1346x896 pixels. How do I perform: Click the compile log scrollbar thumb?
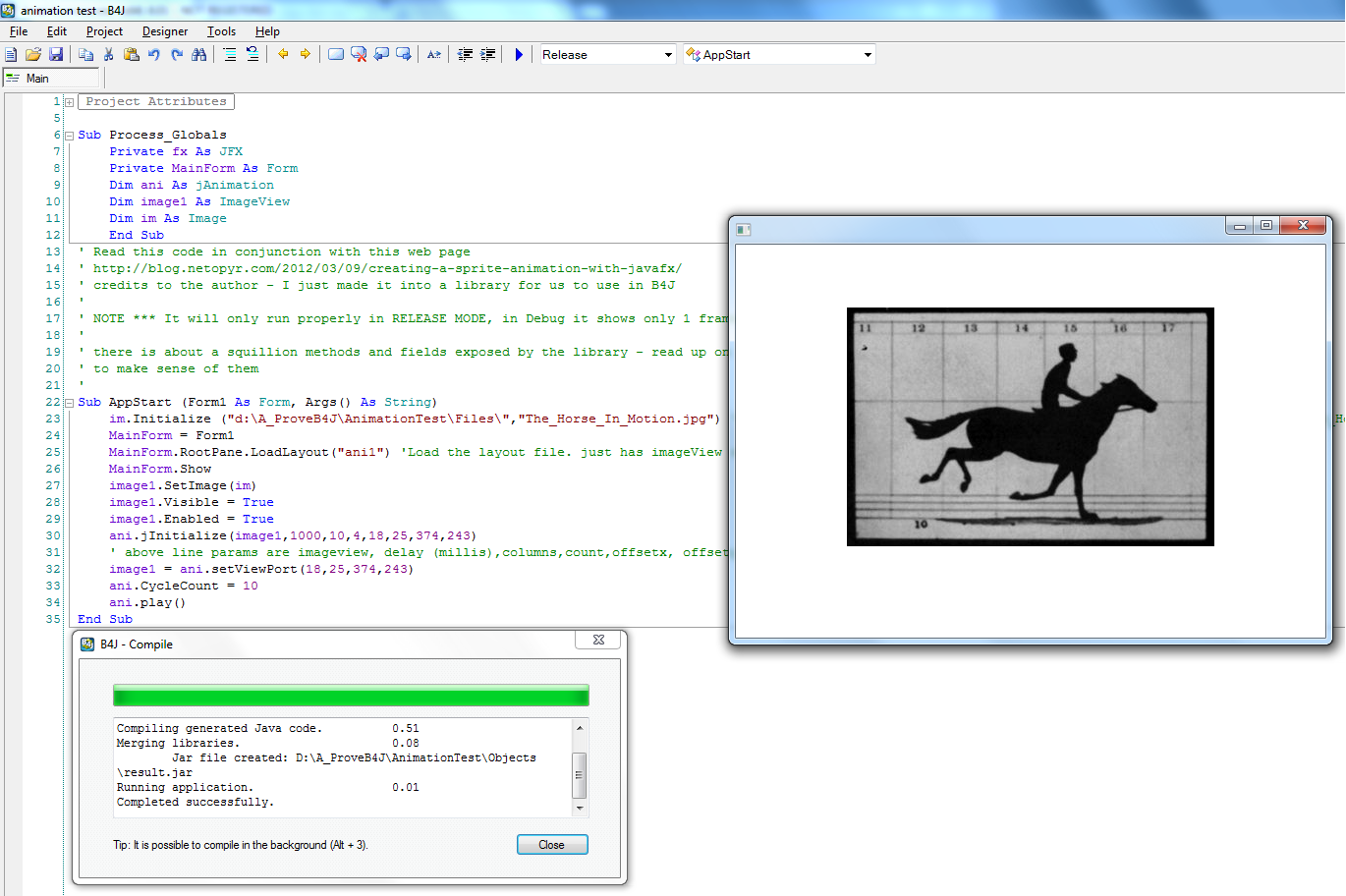pyautogui.click(x=580, y=773)
